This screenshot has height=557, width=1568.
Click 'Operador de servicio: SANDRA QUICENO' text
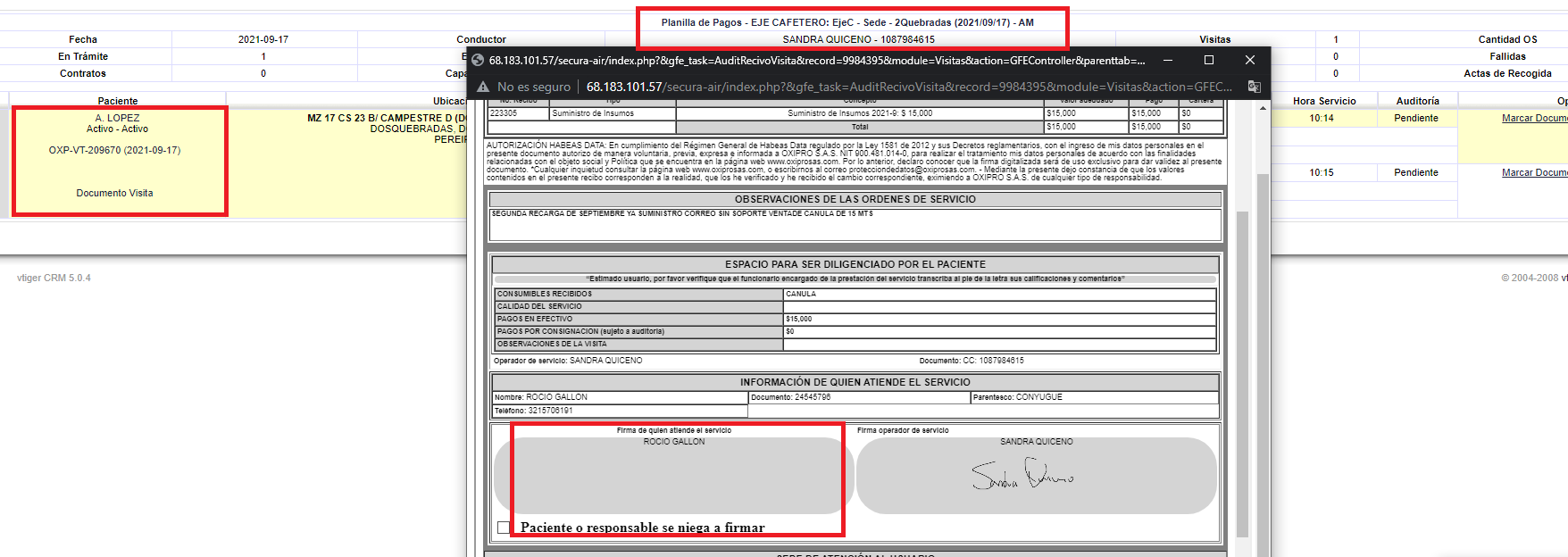[568, 361]
